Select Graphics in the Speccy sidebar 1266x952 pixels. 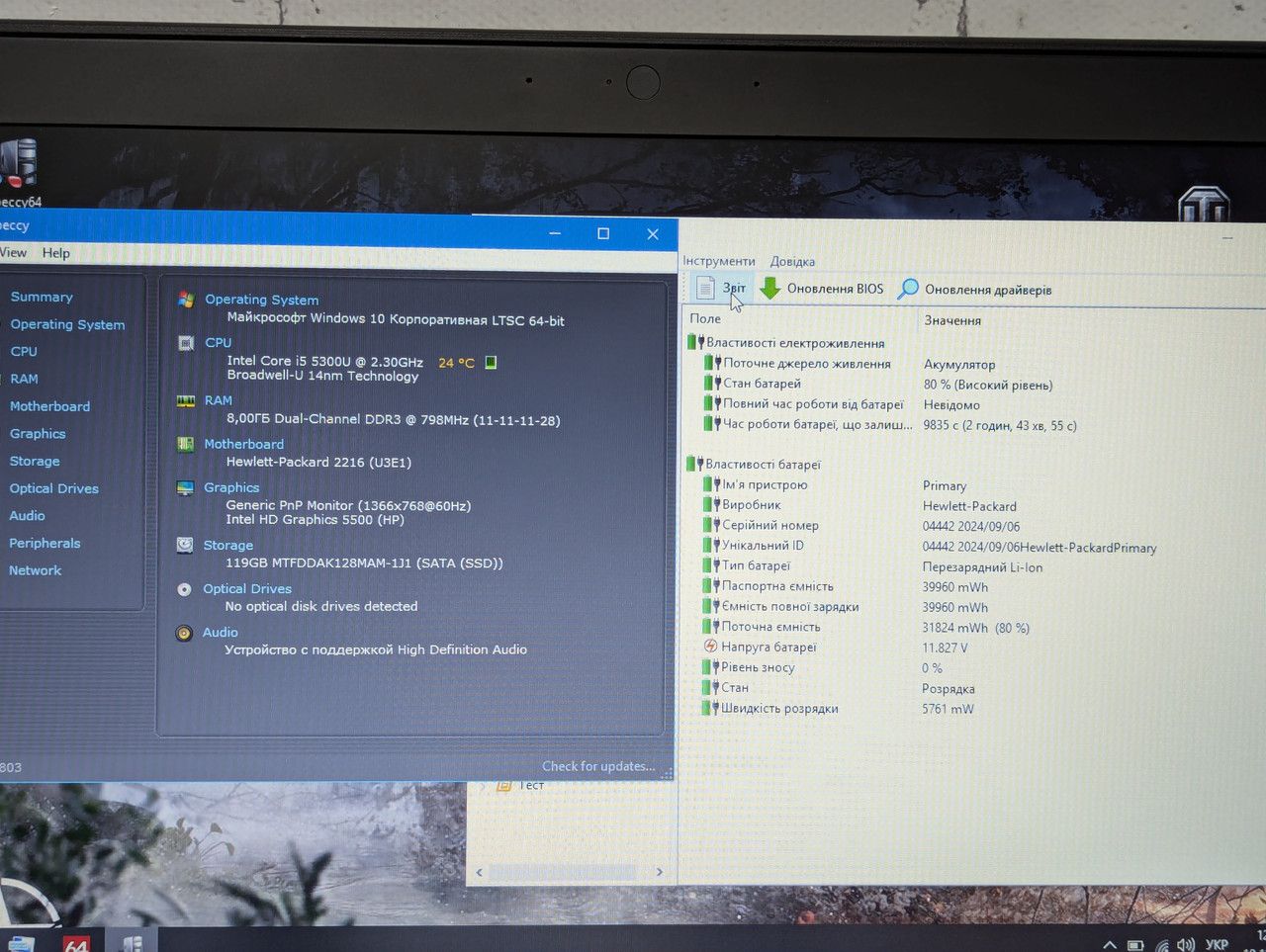(x=38, y=433)
